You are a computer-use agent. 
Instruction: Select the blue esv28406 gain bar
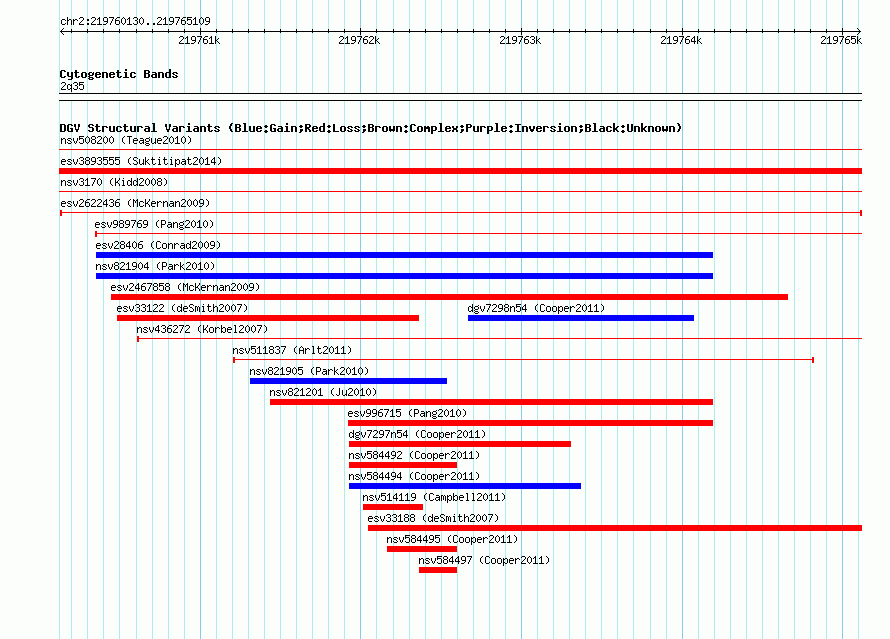pos(404,255)
